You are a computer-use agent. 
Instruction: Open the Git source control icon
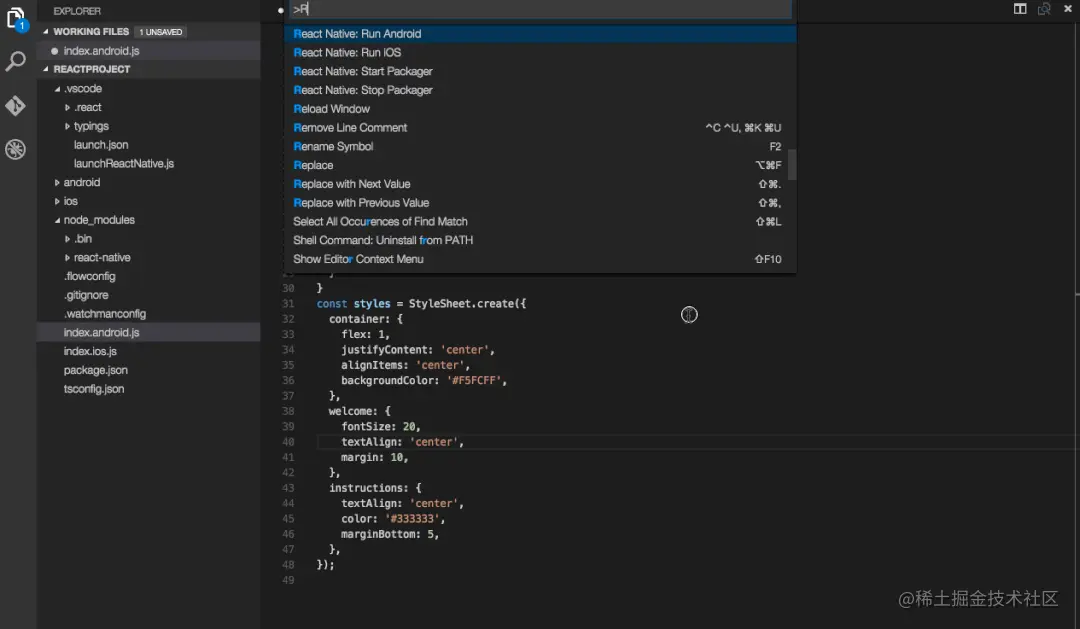tap(15, 105)
